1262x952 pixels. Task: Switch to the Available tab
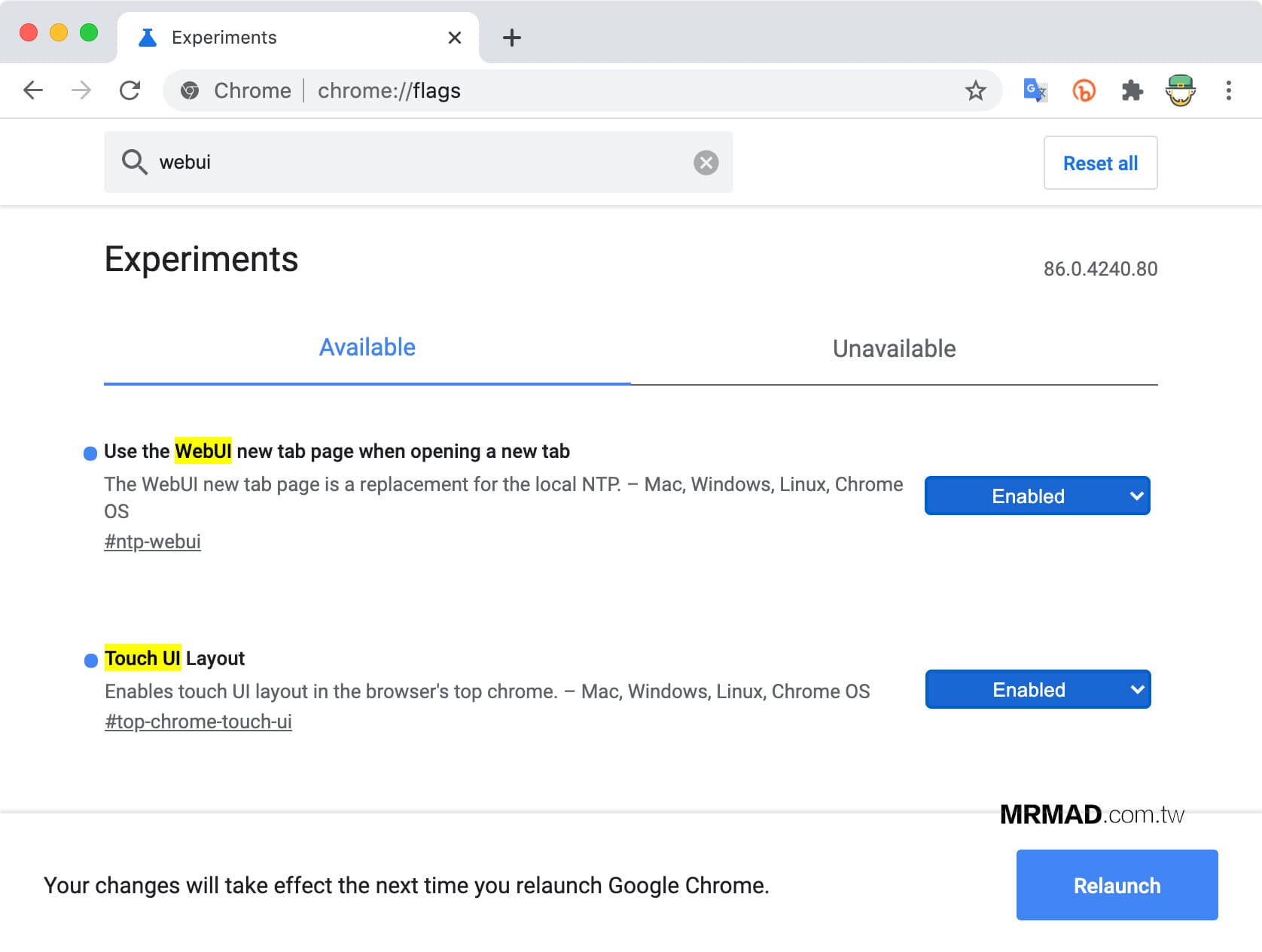coord(367,347)
